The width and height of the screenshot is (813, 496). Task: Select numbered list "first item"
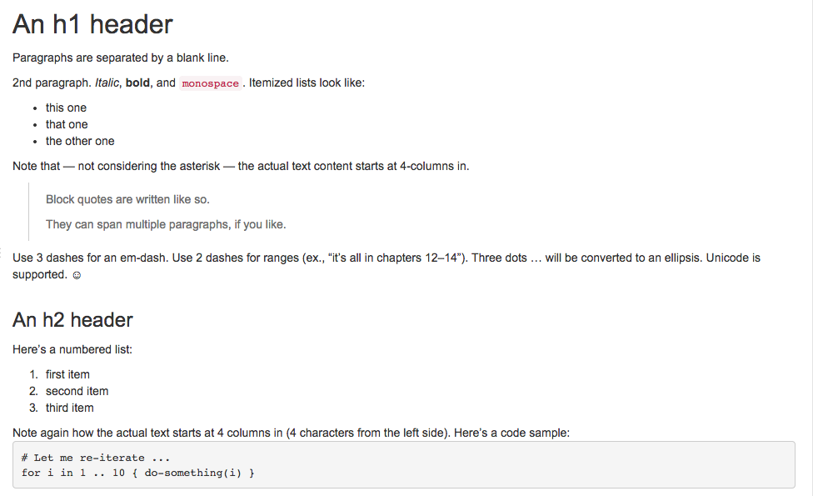[67, 375]
